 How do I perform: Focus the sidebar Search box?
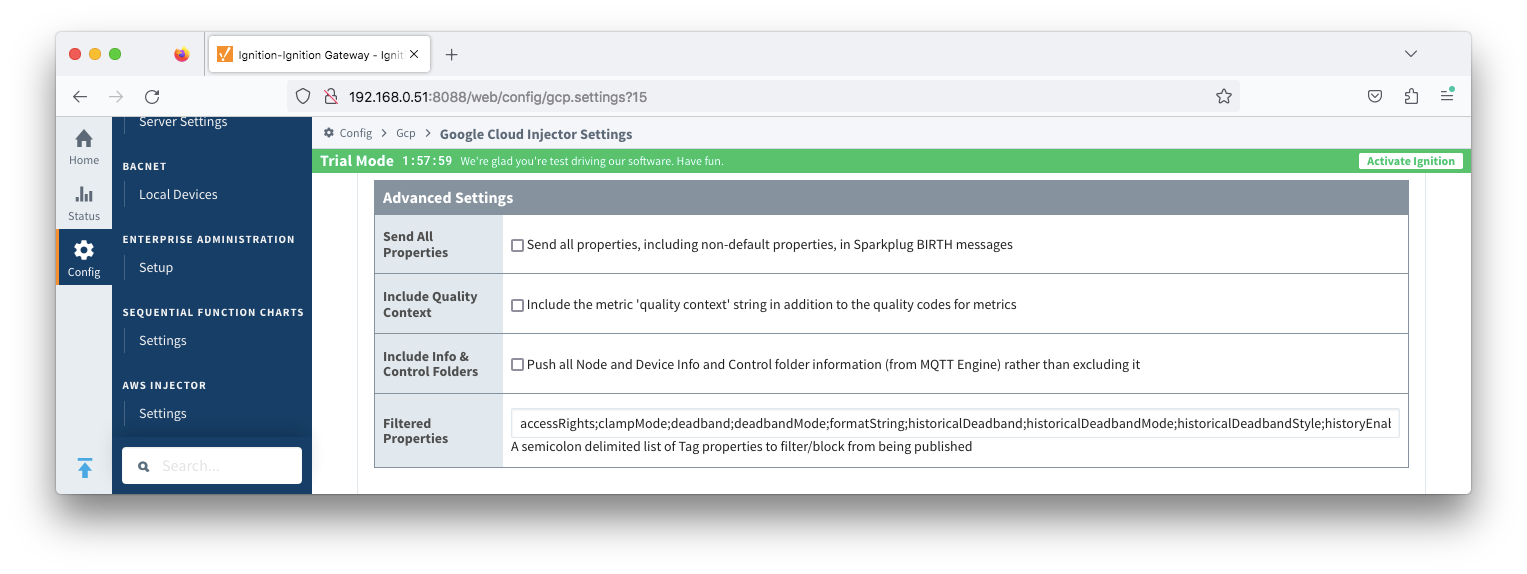tap(212, 466)
